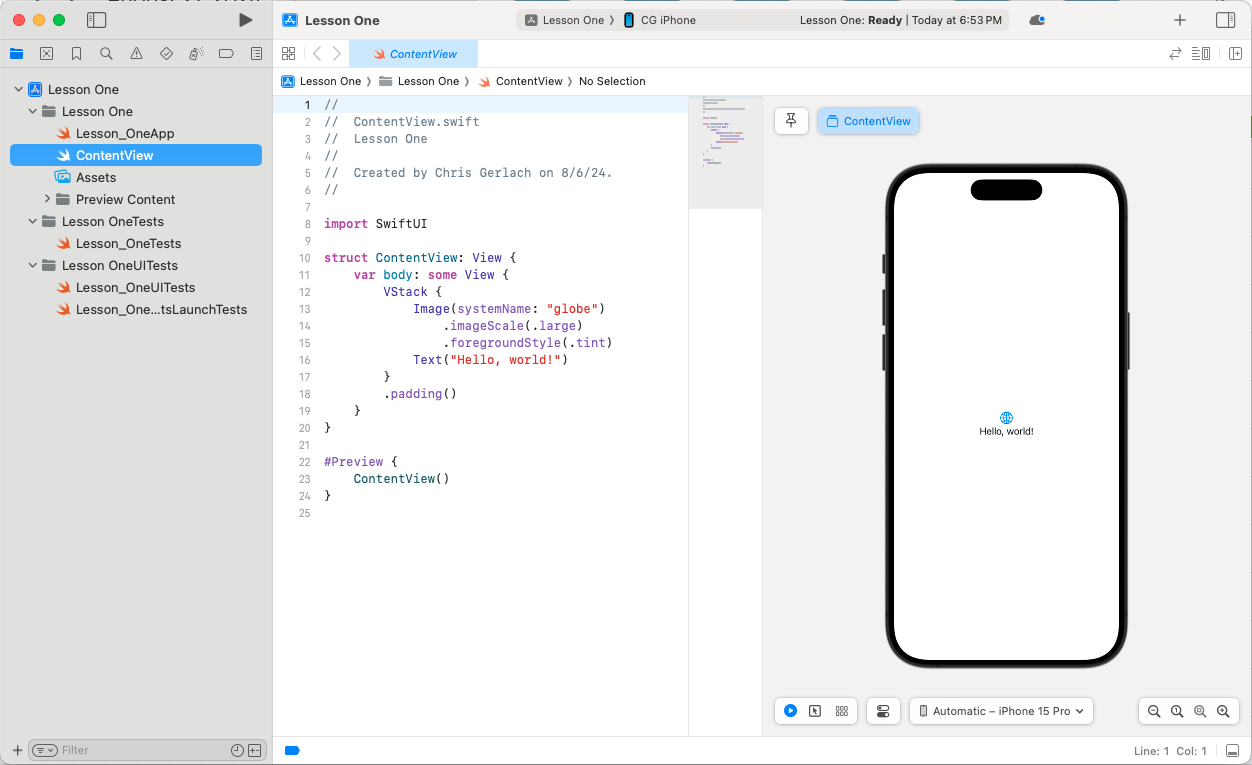Screen dimensions: 1252x765
Task: Pin the ContentView preview
Action: click(791, 120)
